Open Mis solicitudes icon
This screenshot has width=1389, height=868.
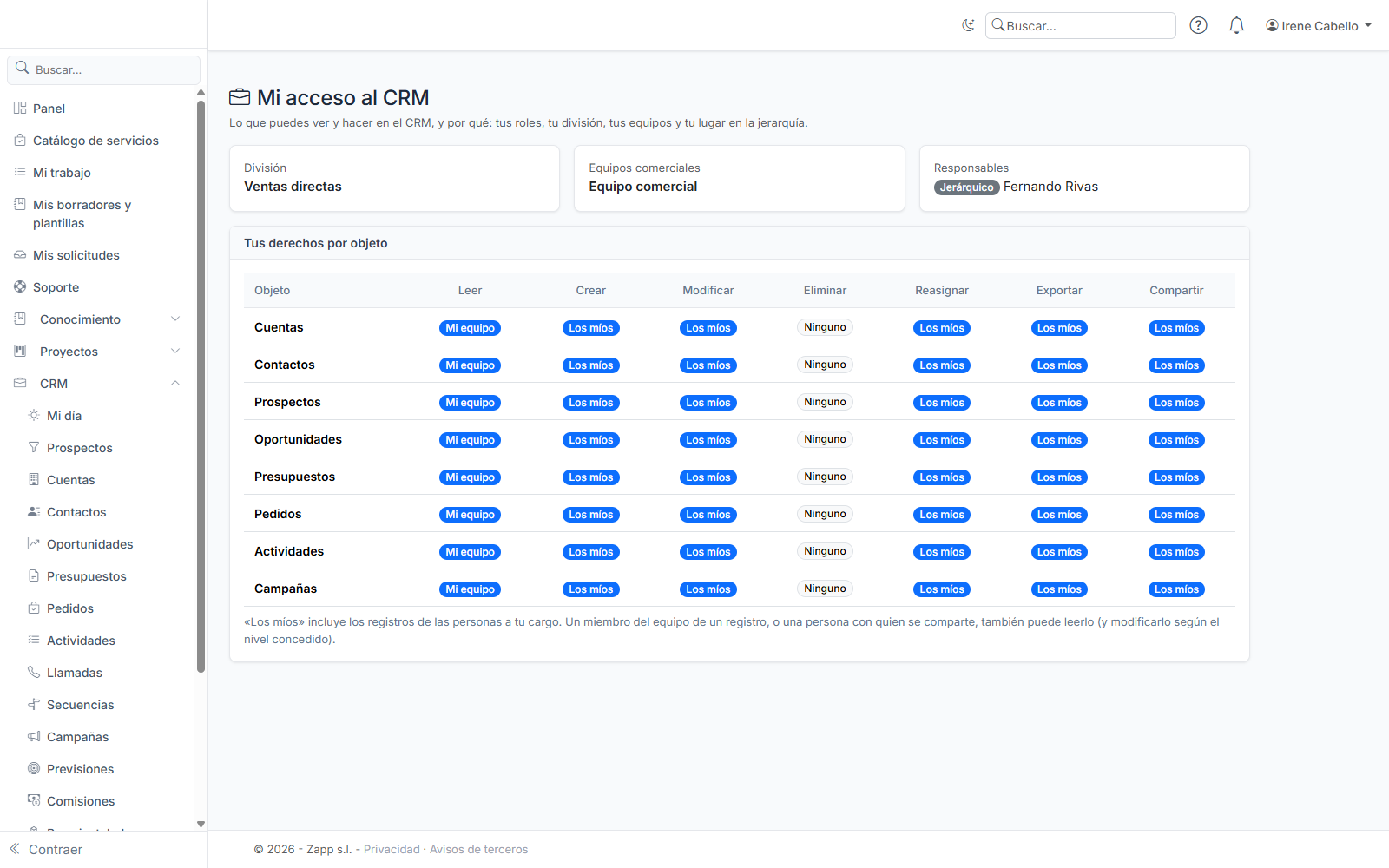(x=20, y=255)
